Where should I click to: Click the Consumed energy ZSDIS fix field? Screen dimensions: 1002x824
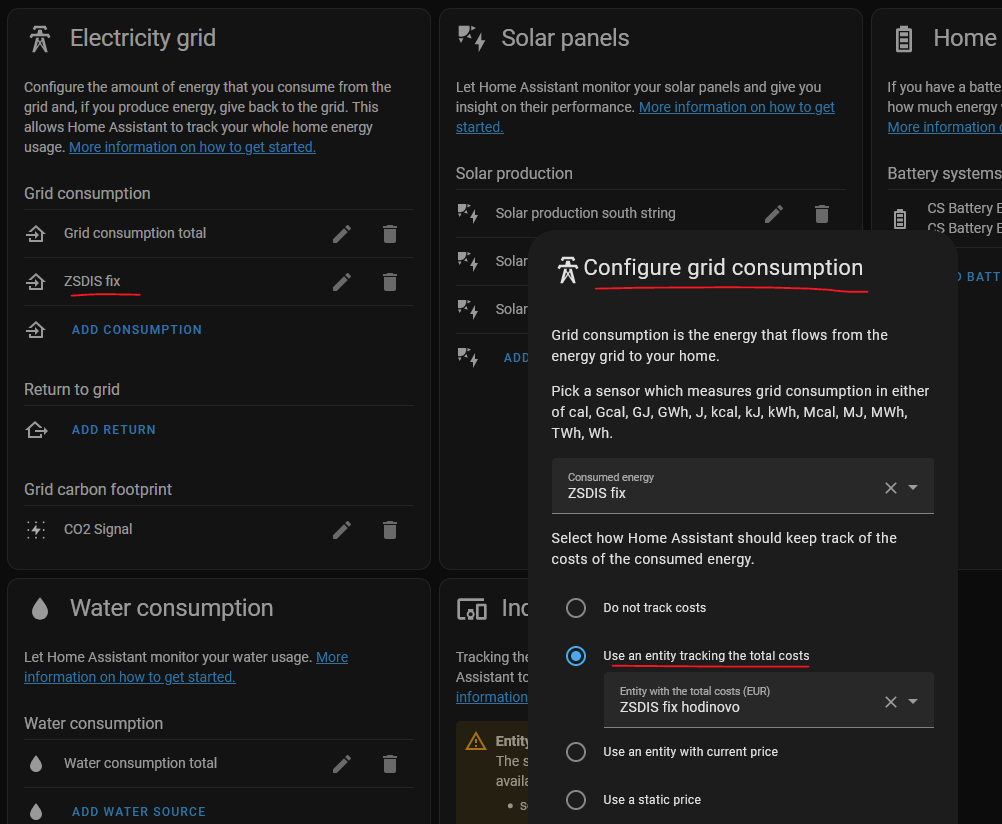click(743, 486)
